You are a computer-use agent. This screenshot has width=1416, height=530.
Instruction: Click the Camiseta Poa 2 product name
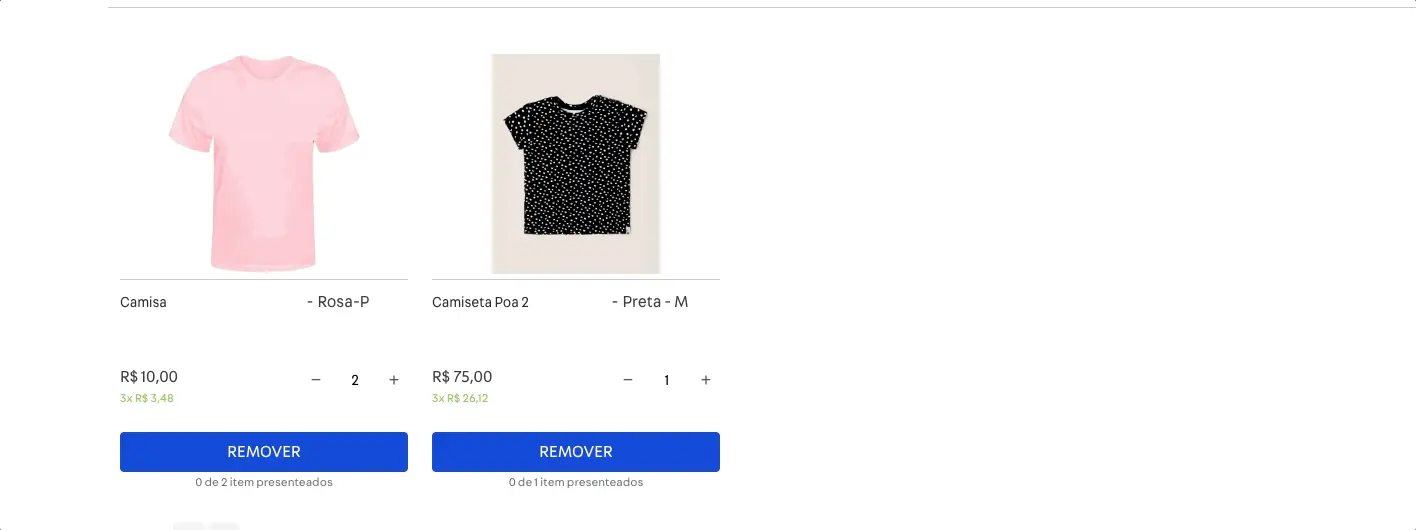(x=480, y=302)
